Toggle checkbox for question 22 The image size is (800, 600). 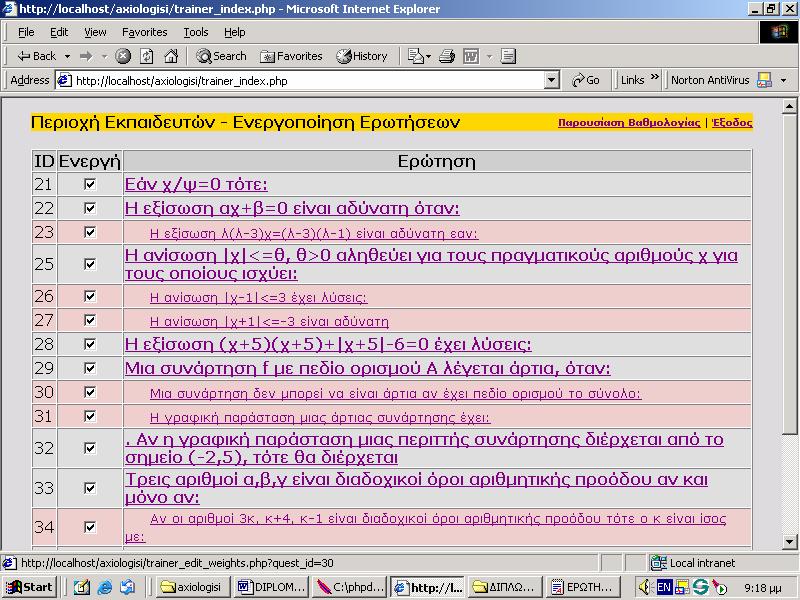pos(90,208)
